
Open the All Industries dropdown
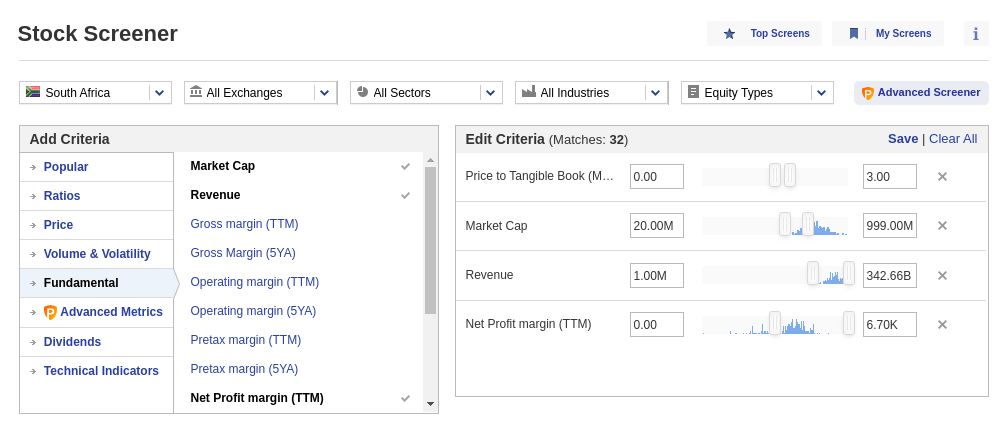(x=592, y=92)
